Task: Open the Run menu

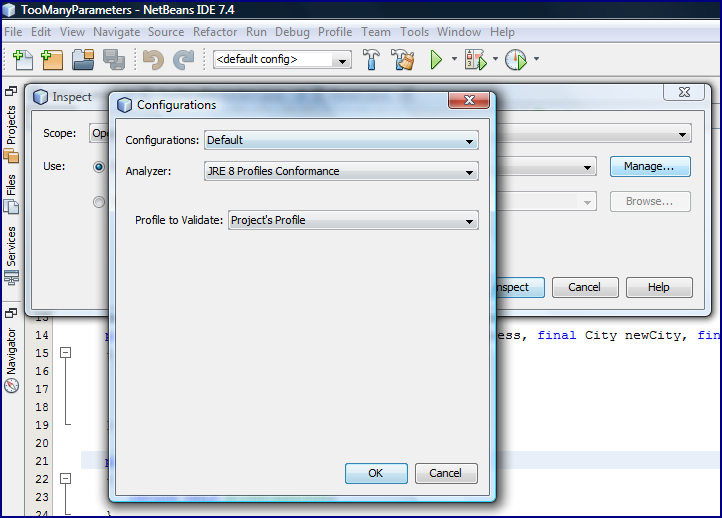Action: (256, 32)
